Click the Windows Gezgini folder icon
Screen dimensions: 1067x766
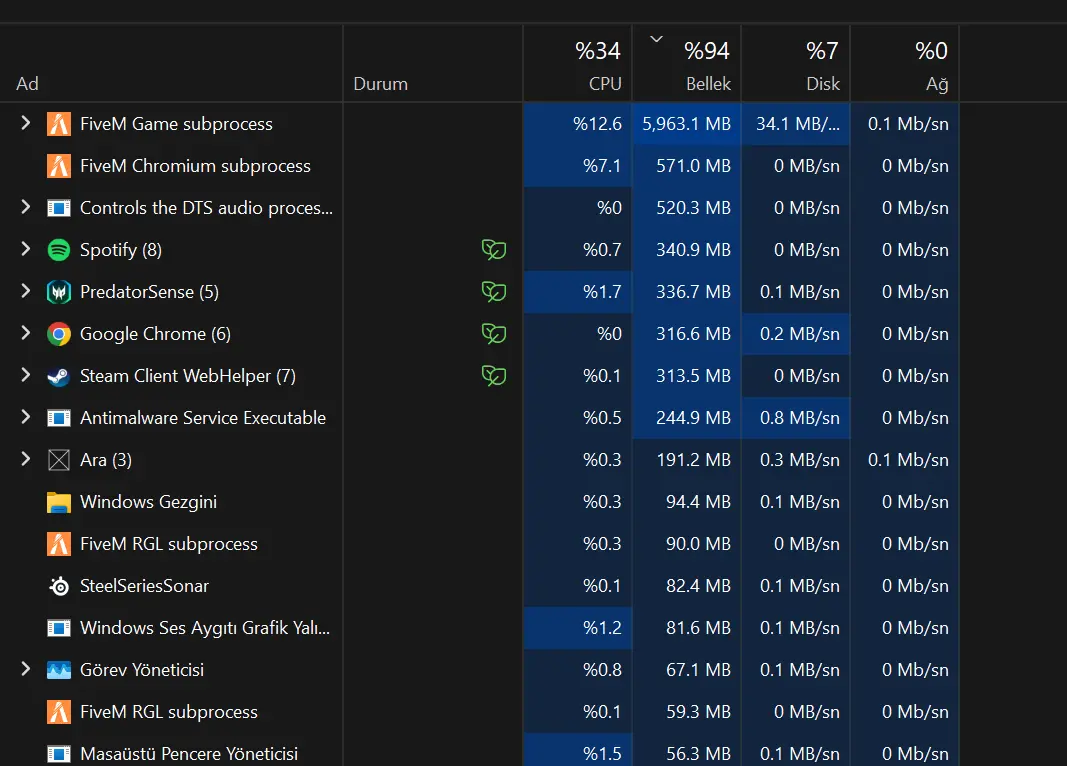coord(59,503)
